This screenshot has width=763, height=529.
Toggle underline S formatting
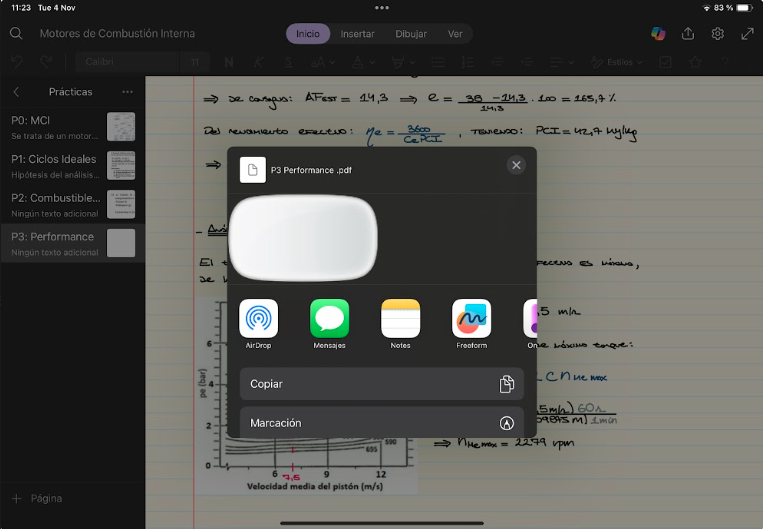click(288, 62)
